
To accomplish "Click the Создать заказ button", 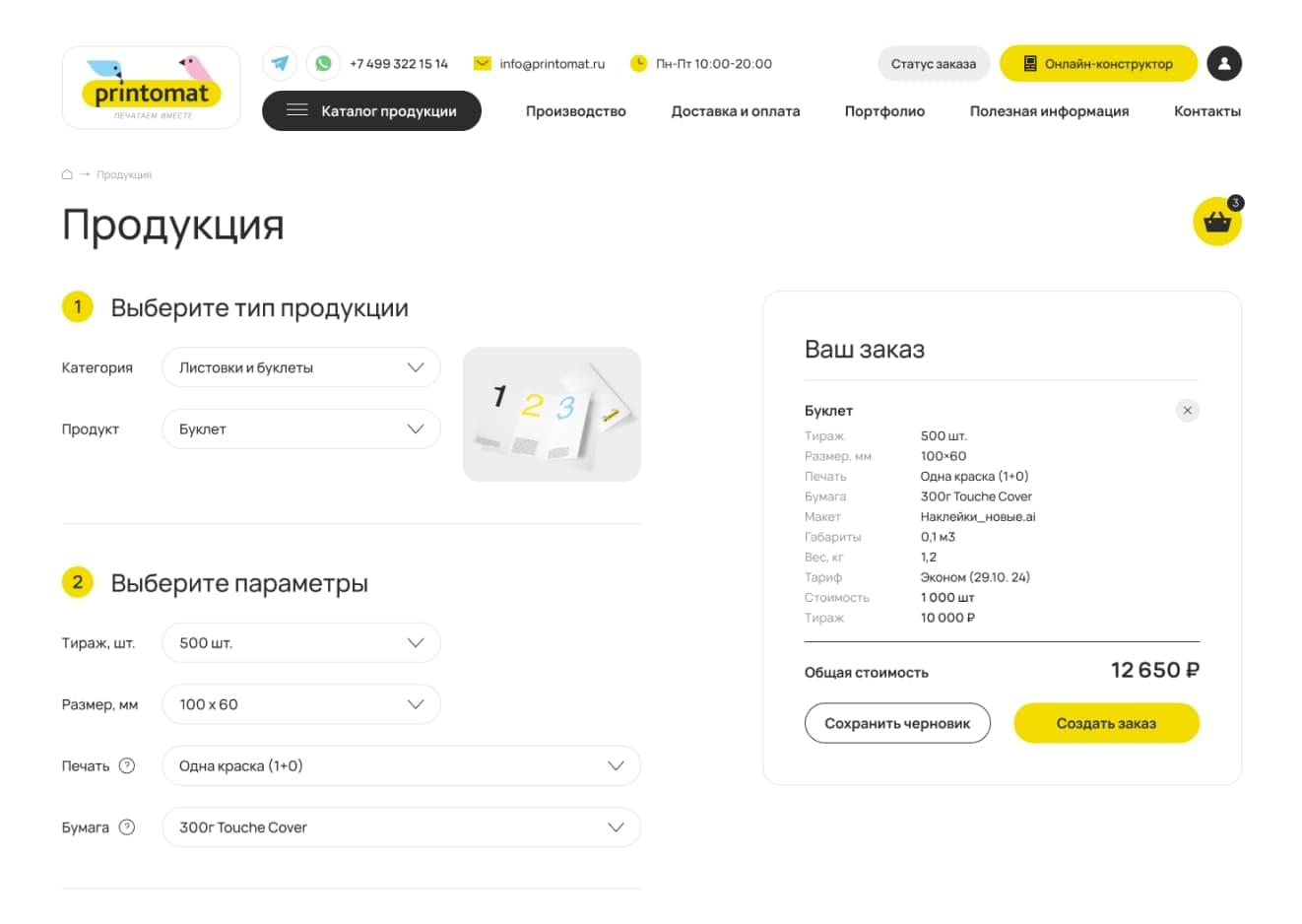I will click(x=1105, y=722).
